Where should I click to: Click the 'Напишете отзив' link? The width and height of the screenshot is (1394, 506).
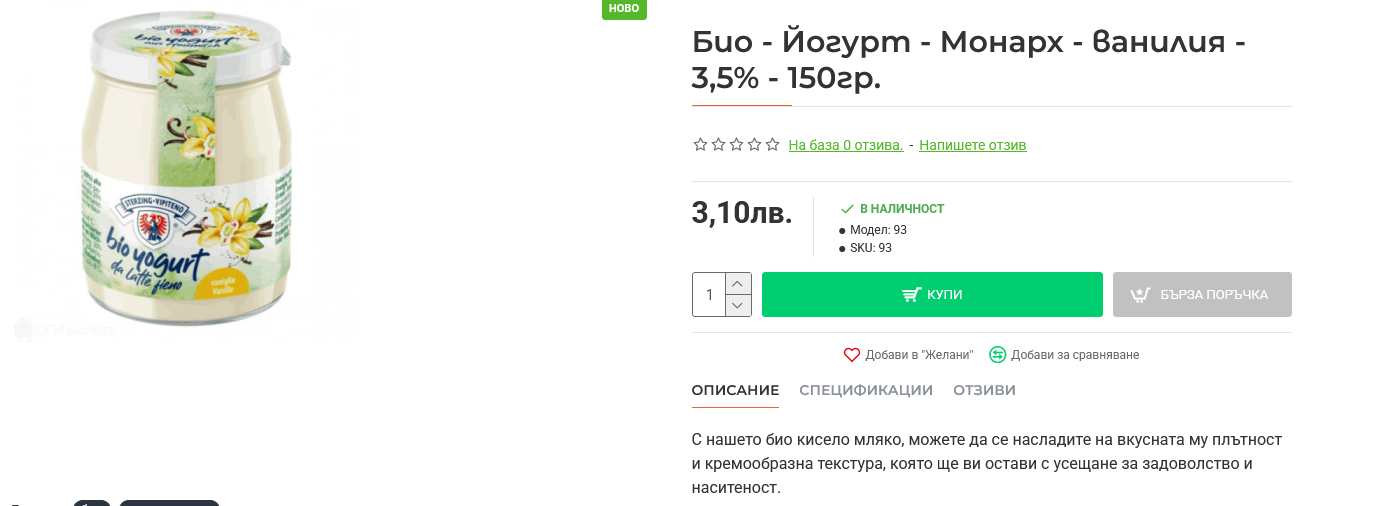pyautogui.click(x=973, y=145)
